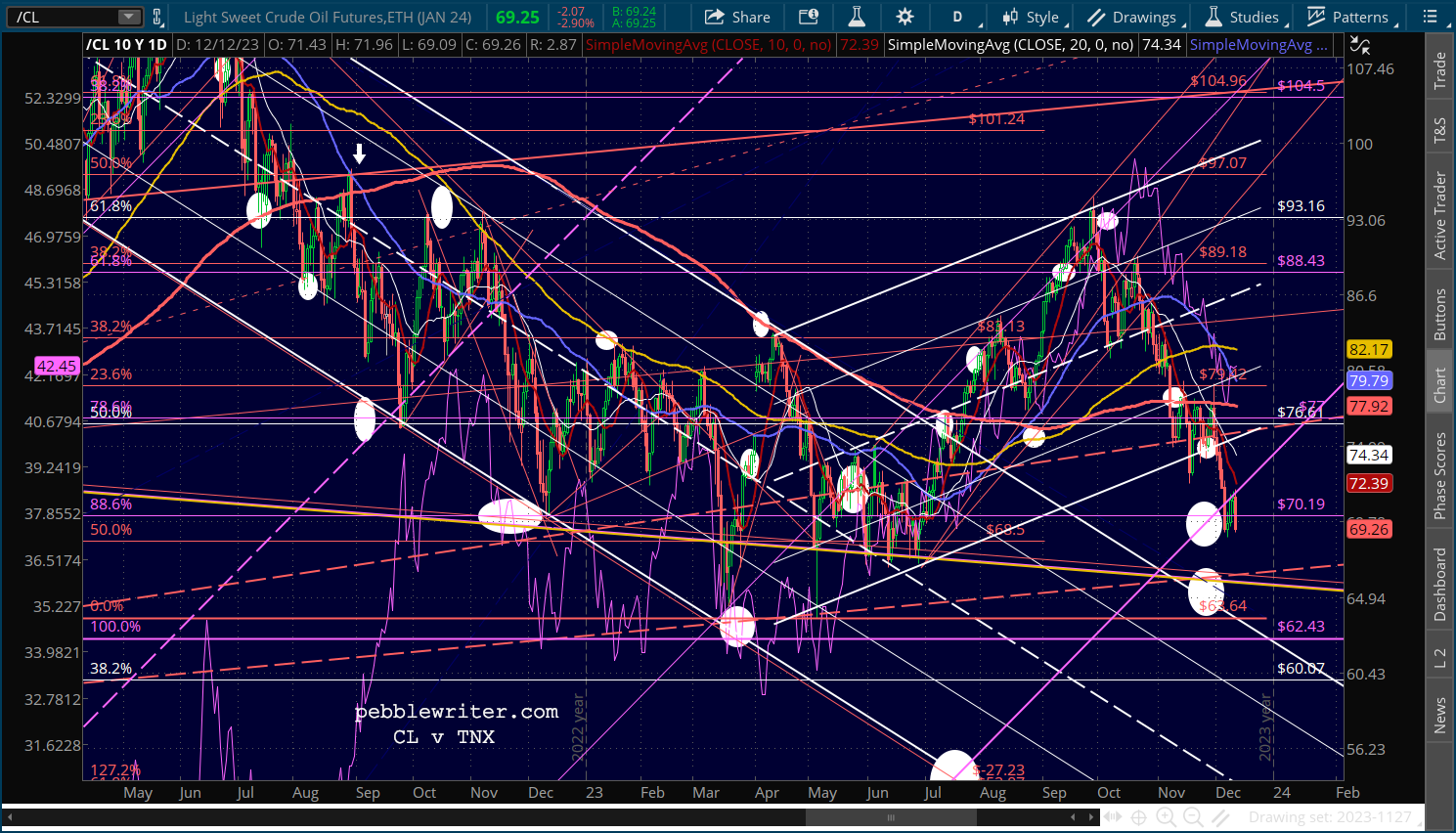
Task: Click the 100.0% Fibonacci level label
Action: [115, 626]
